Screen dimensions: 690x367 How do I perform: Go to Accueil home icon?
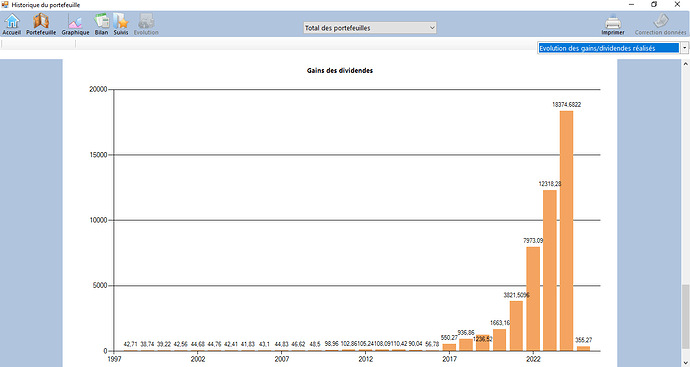click(x=12, y=24)
